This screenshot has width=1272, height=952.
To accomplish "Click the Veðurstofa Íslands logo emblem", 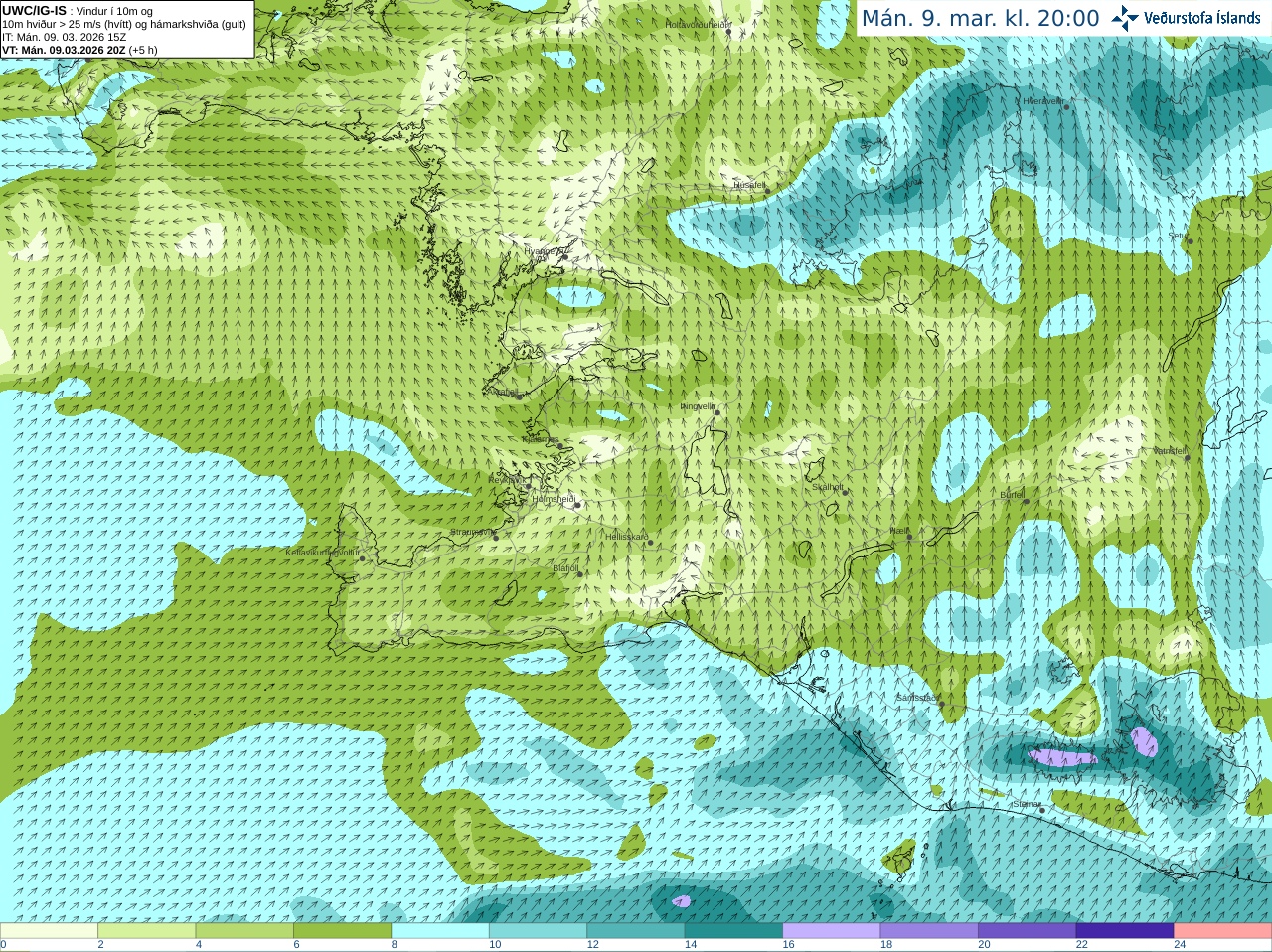I will click(x=1125, y=17).
